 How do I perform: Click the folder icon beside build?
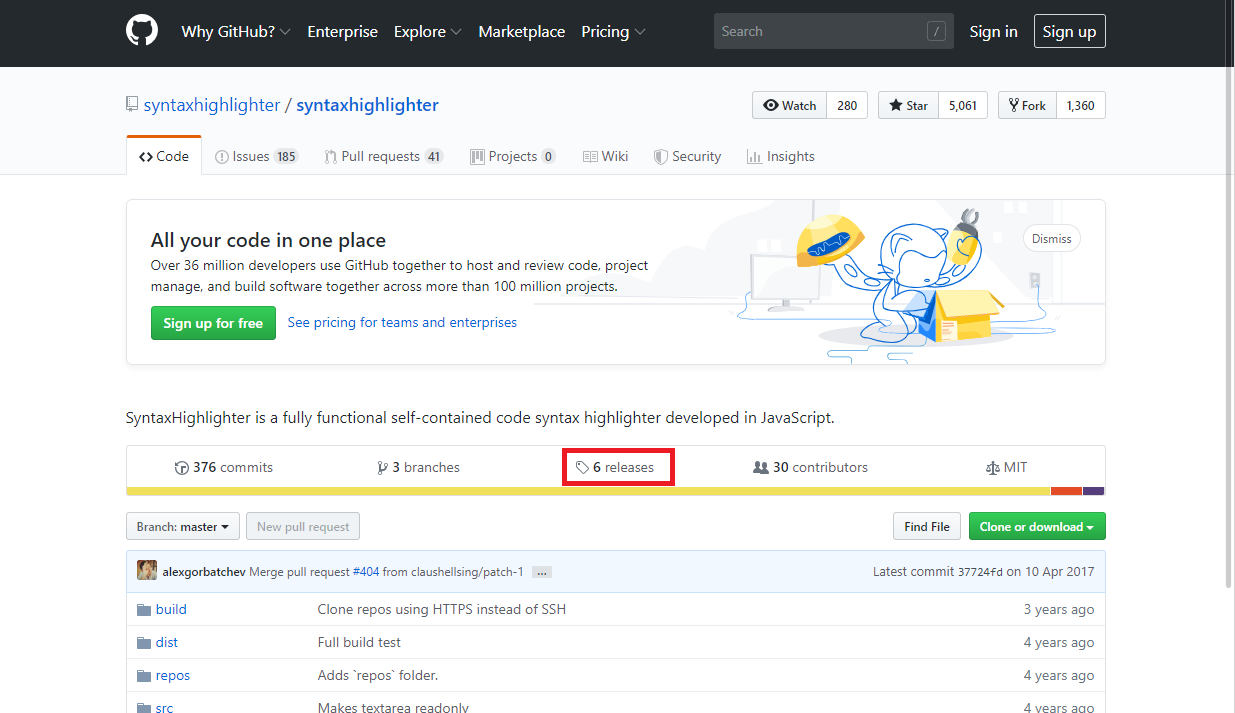(144, 609)
